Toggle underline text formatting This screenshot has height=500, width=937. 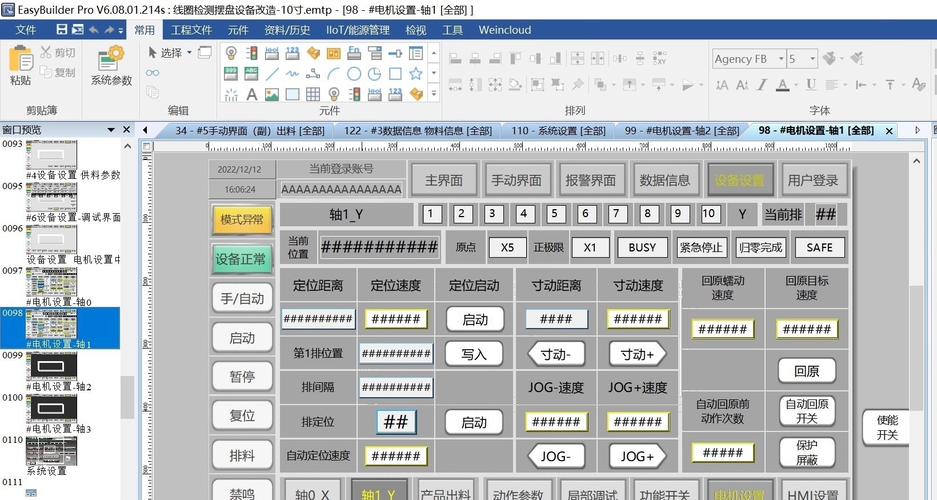point(810,85)
